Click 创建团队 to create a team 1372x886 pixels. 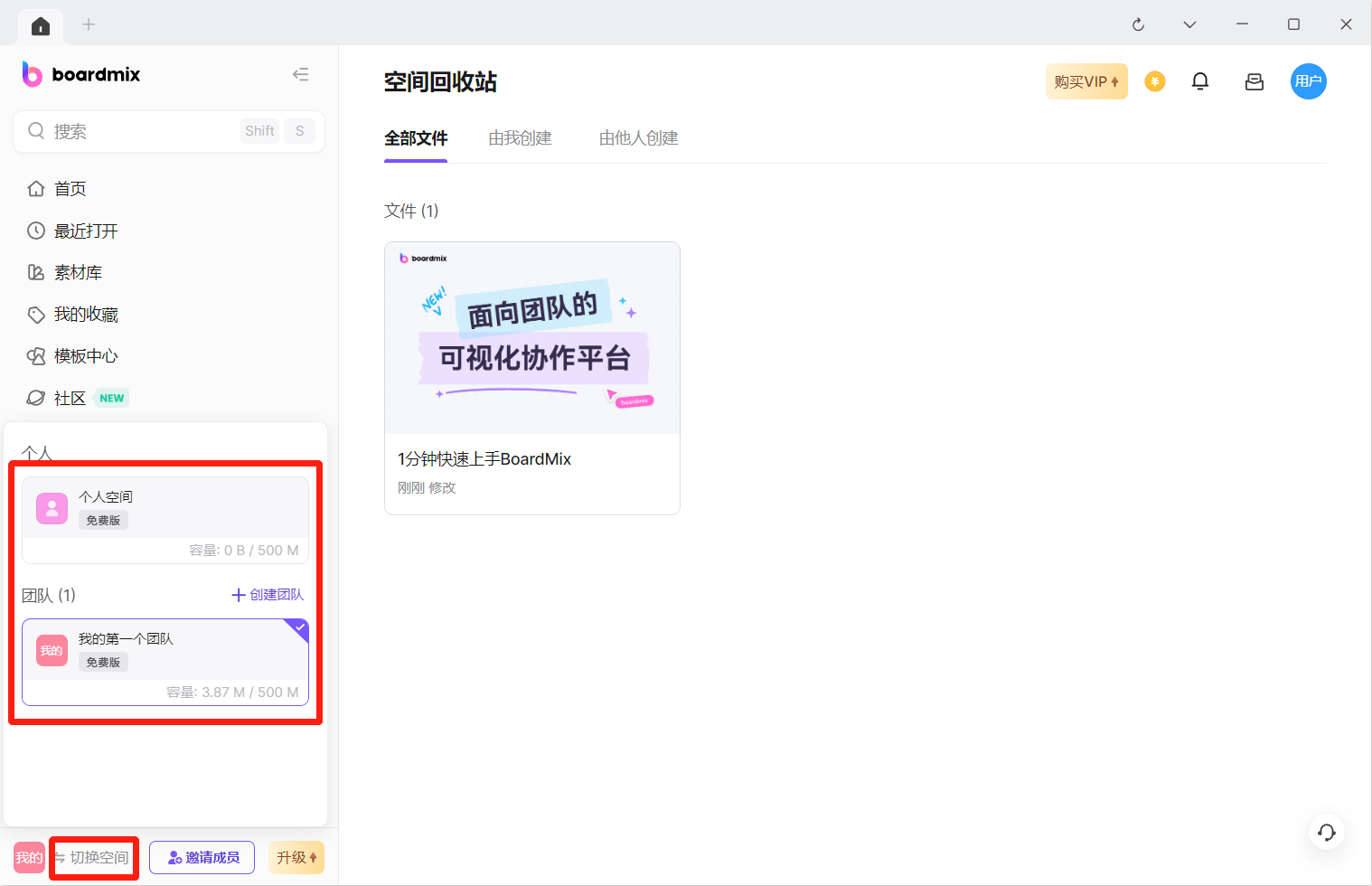click(x=268, y=595)
